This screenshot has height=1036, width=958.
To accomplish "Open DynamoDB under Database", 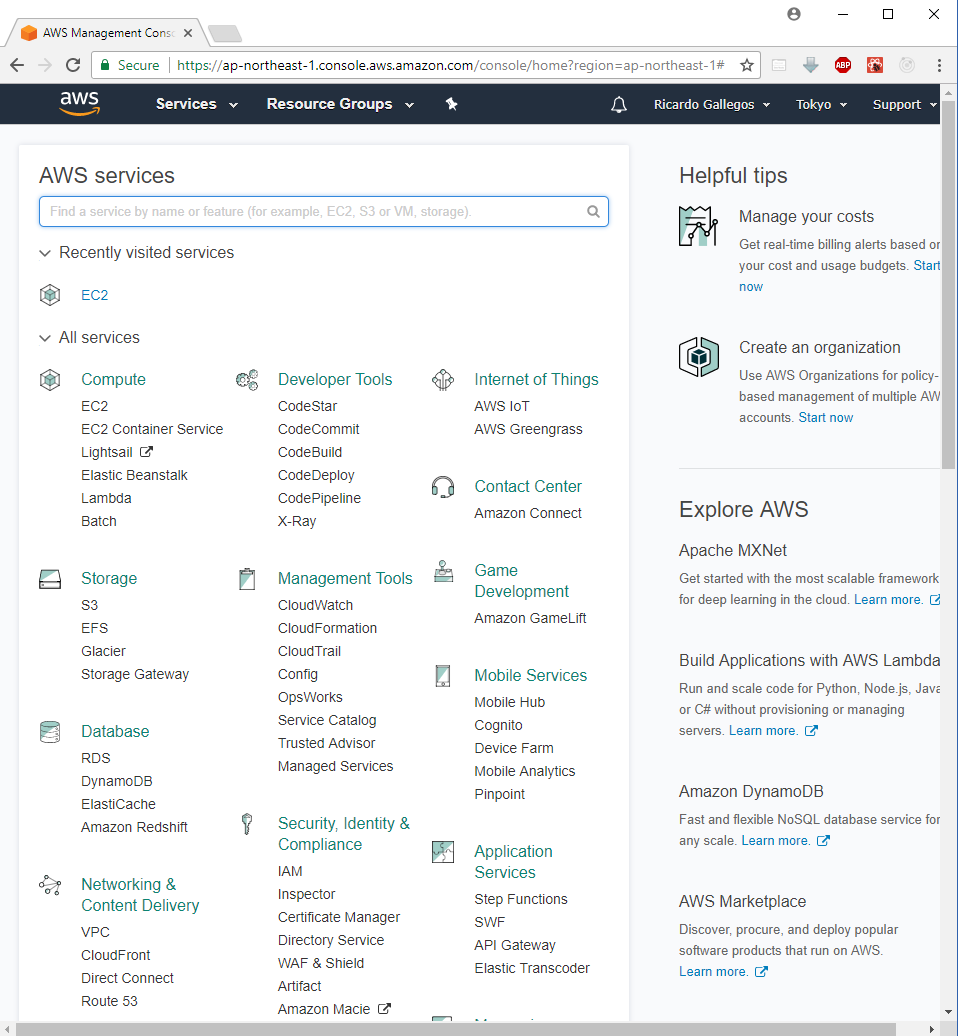I will (x=117, y=781).
